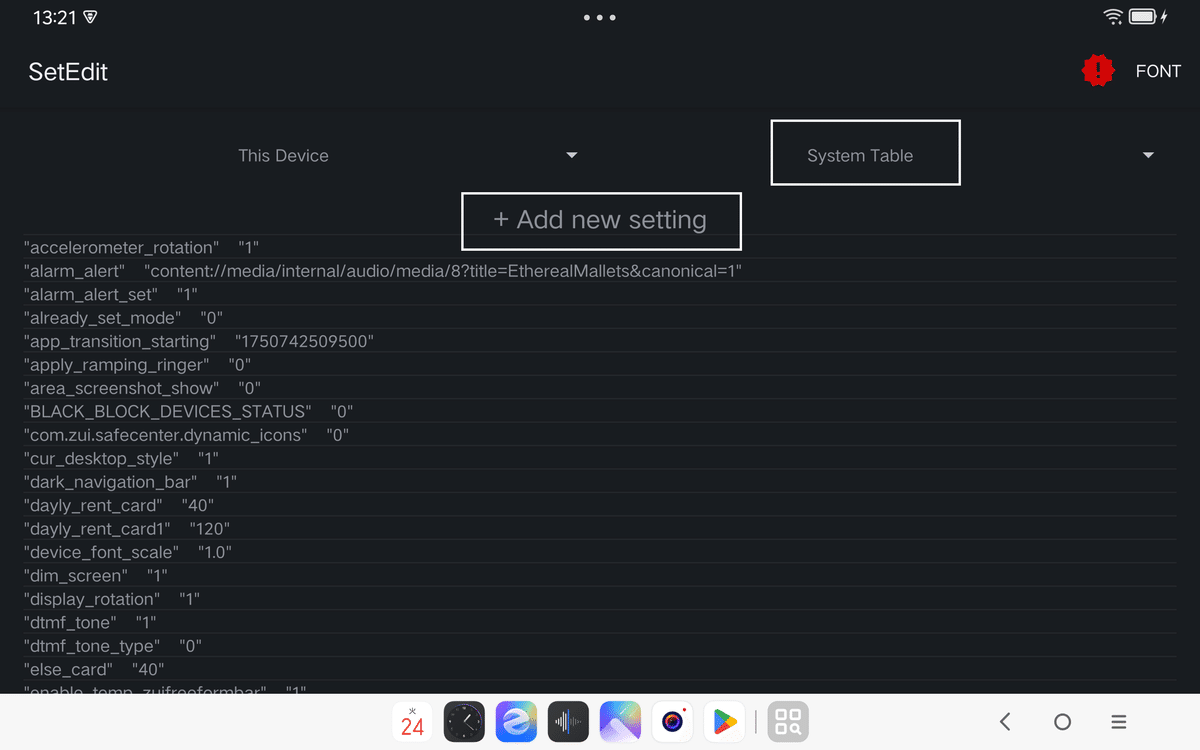Open the calendar app in the dock
Viewport: 1200px width, 750px height.
click(412, 721)
